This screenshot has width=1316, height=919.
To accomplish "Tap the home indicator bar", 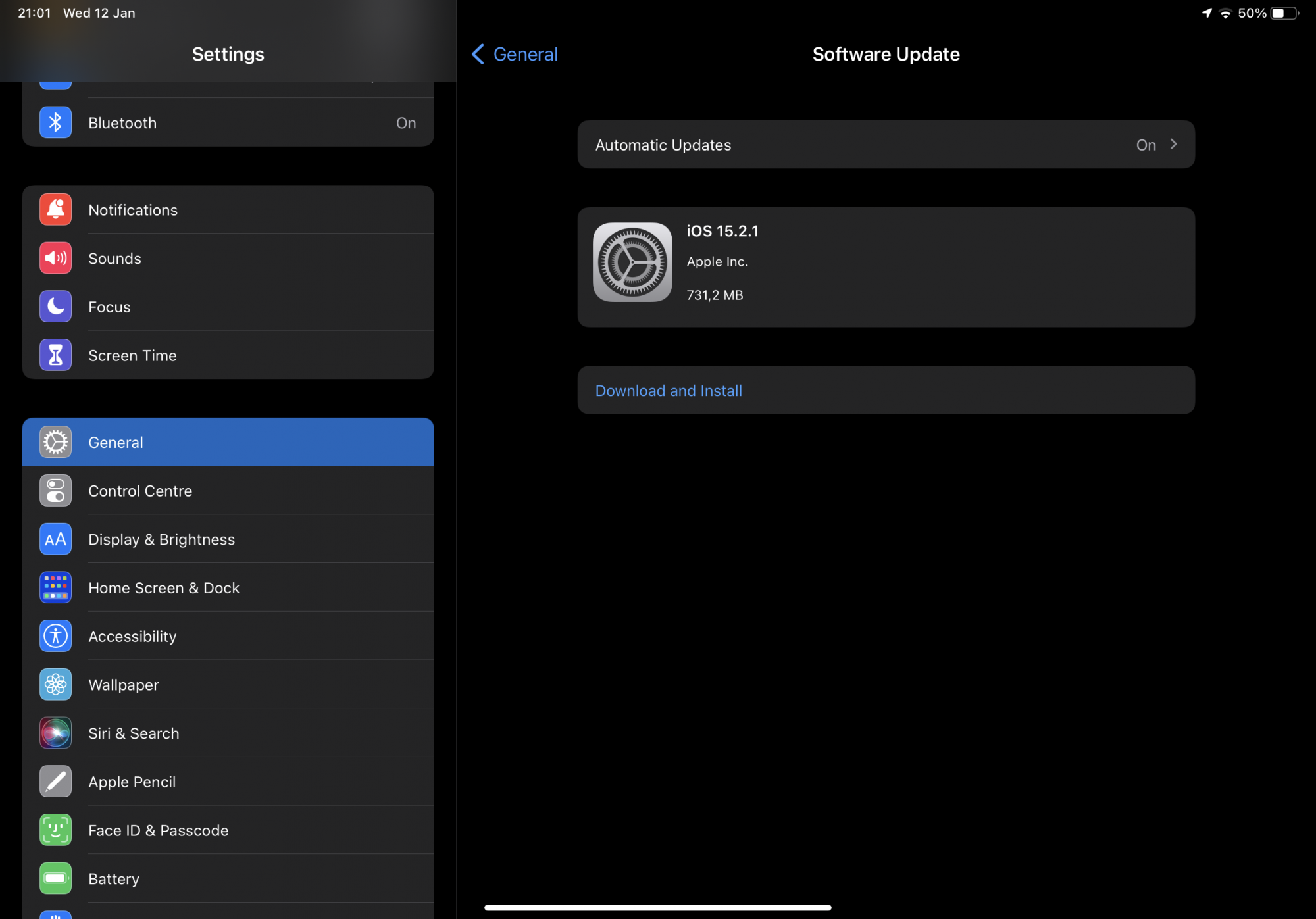I will pos(657,907).
